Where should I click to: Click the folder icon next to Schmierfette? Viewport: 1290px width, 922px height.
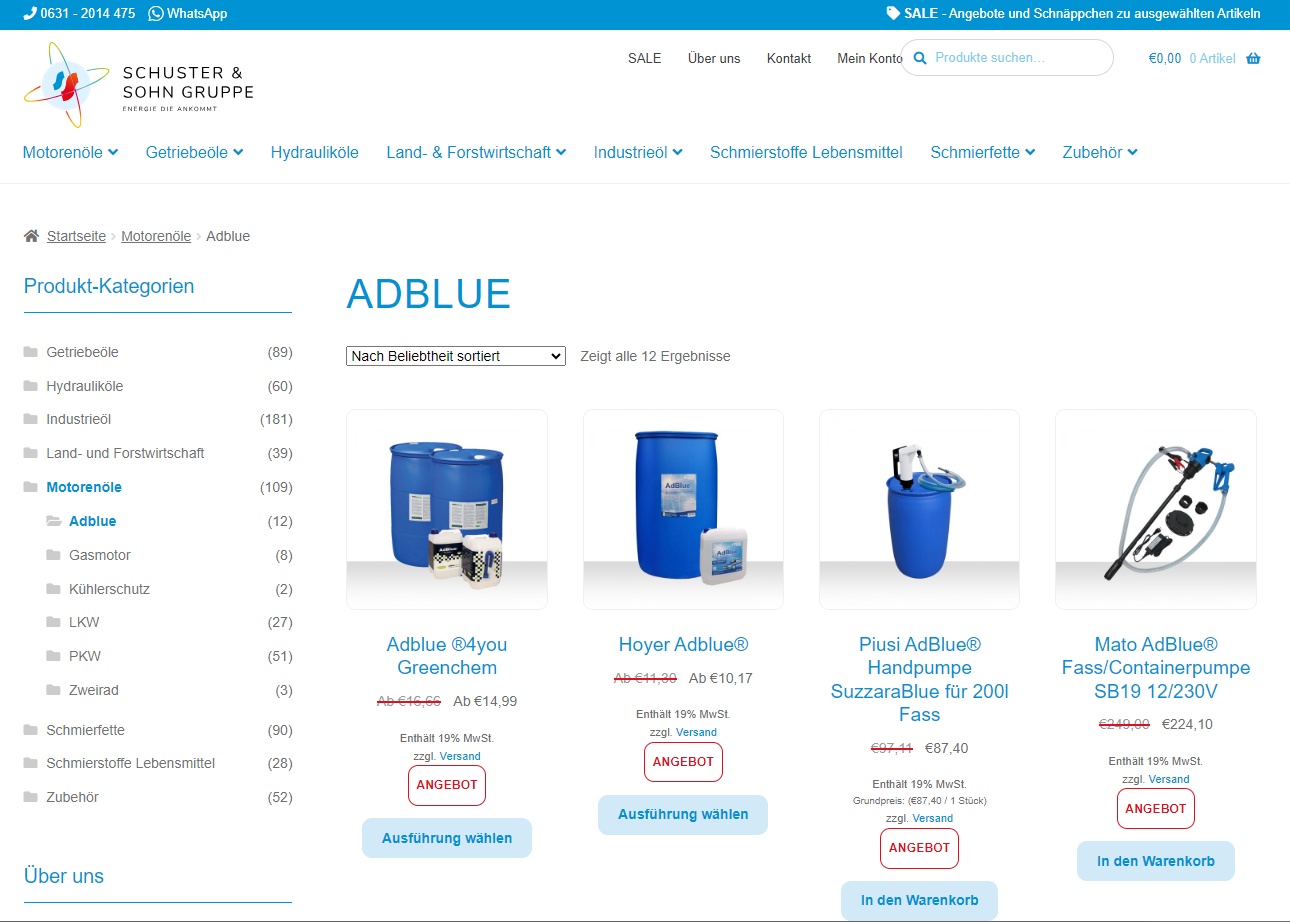(x=29, y=730)
